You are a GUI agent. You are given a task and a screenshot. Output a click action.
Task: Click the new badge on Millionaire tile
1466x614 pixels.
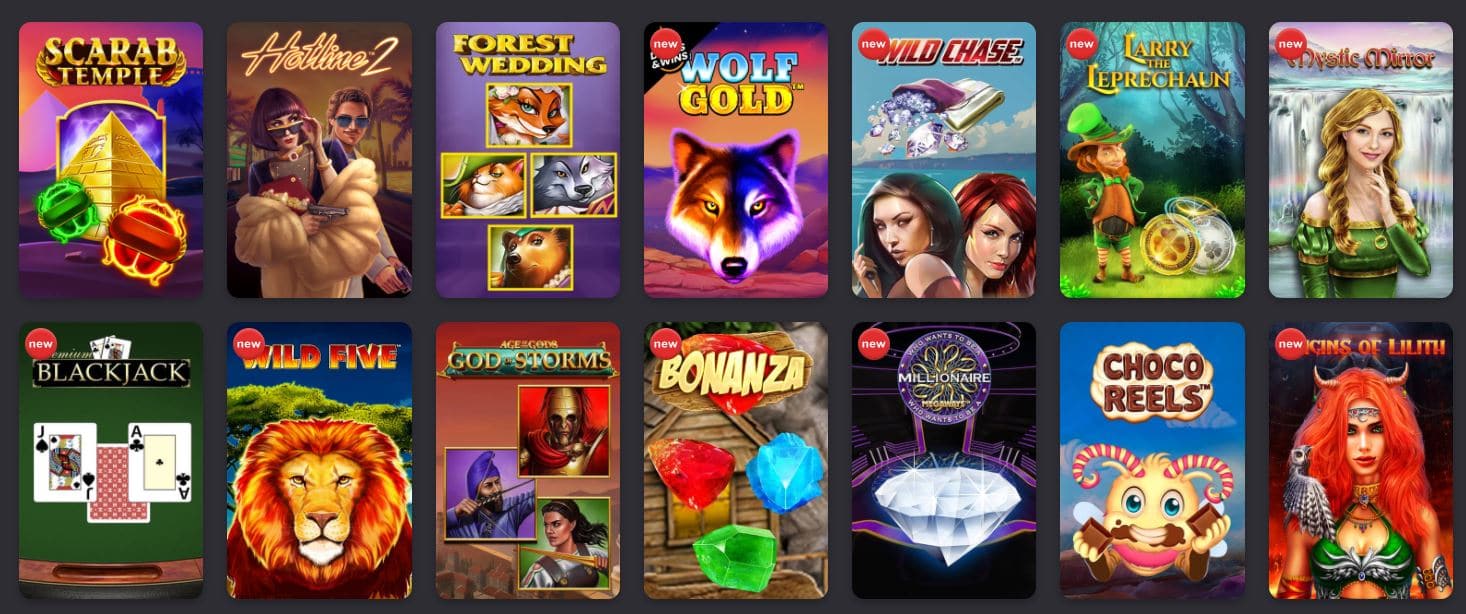(873, 344)
